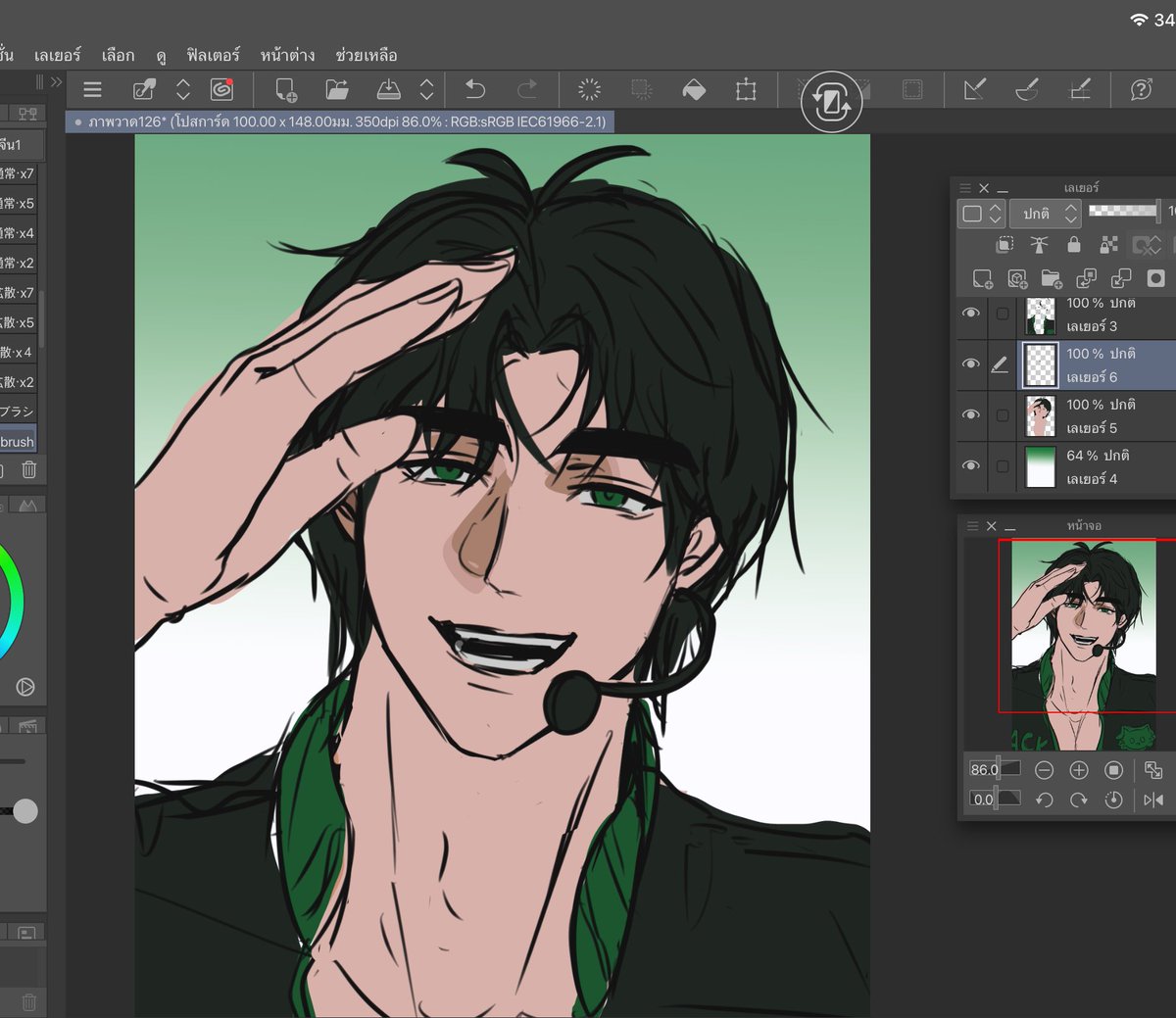Adjust the layer opacity slider
The image size is (1176, 1018).
[x=1125, y=210]
